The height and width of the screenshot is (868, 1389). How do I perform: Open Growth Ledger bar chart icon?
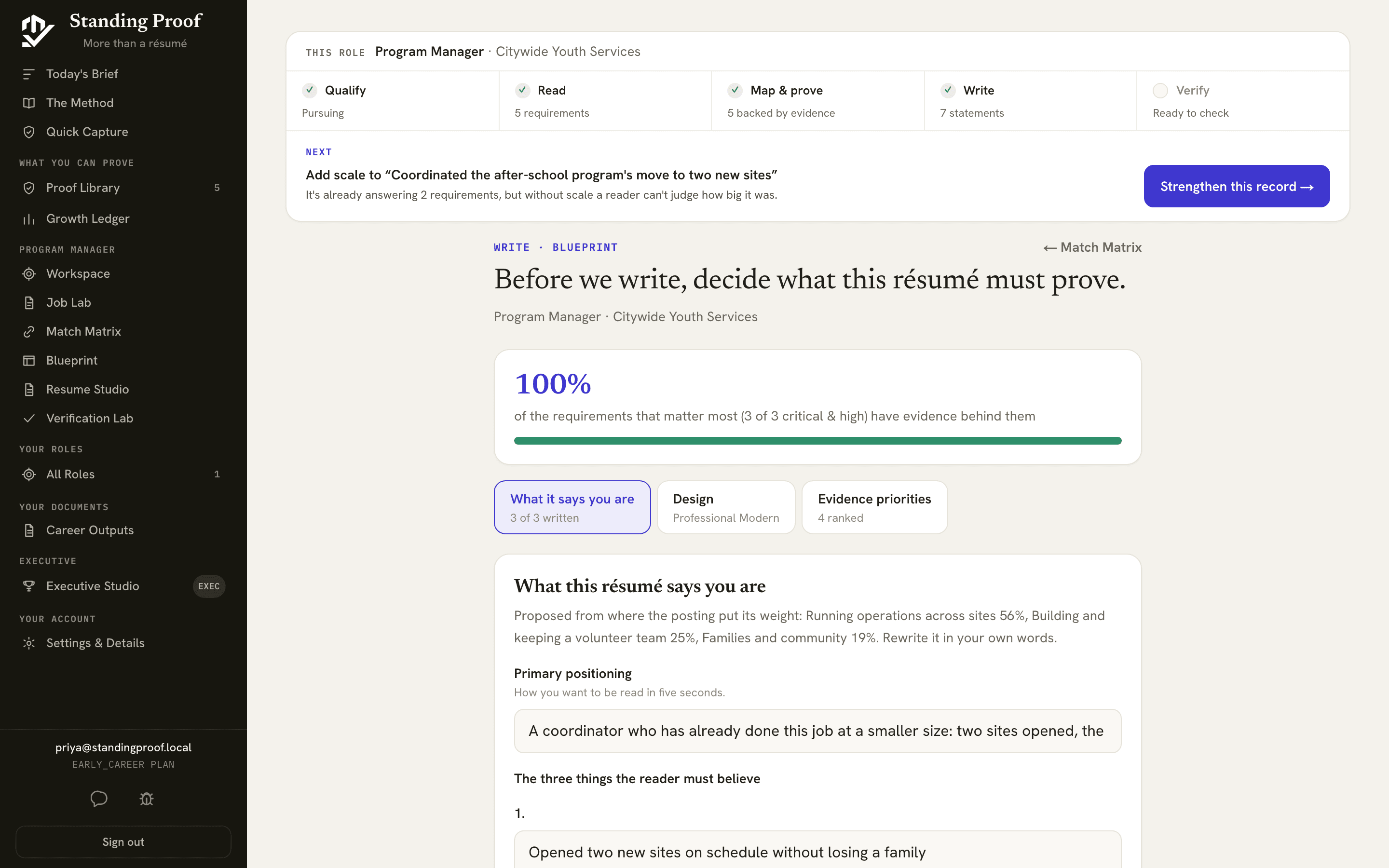tap(29, 219)
